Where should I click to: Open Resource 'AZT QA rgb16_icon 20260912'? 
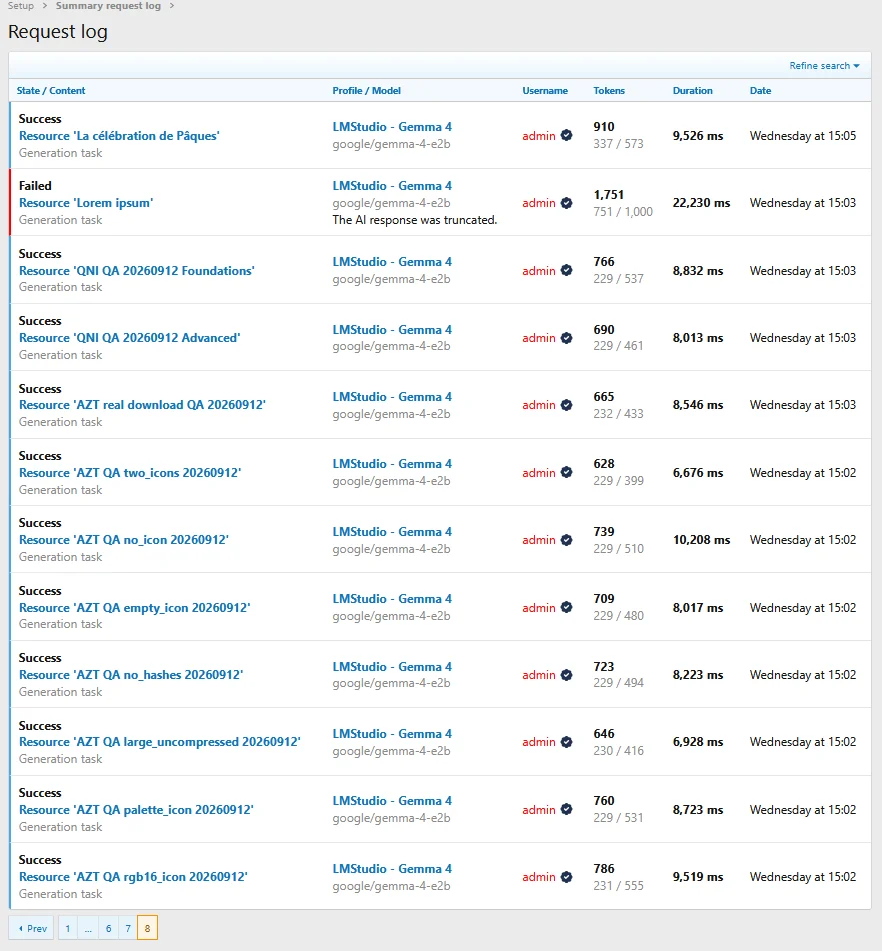tap(133, 876)
